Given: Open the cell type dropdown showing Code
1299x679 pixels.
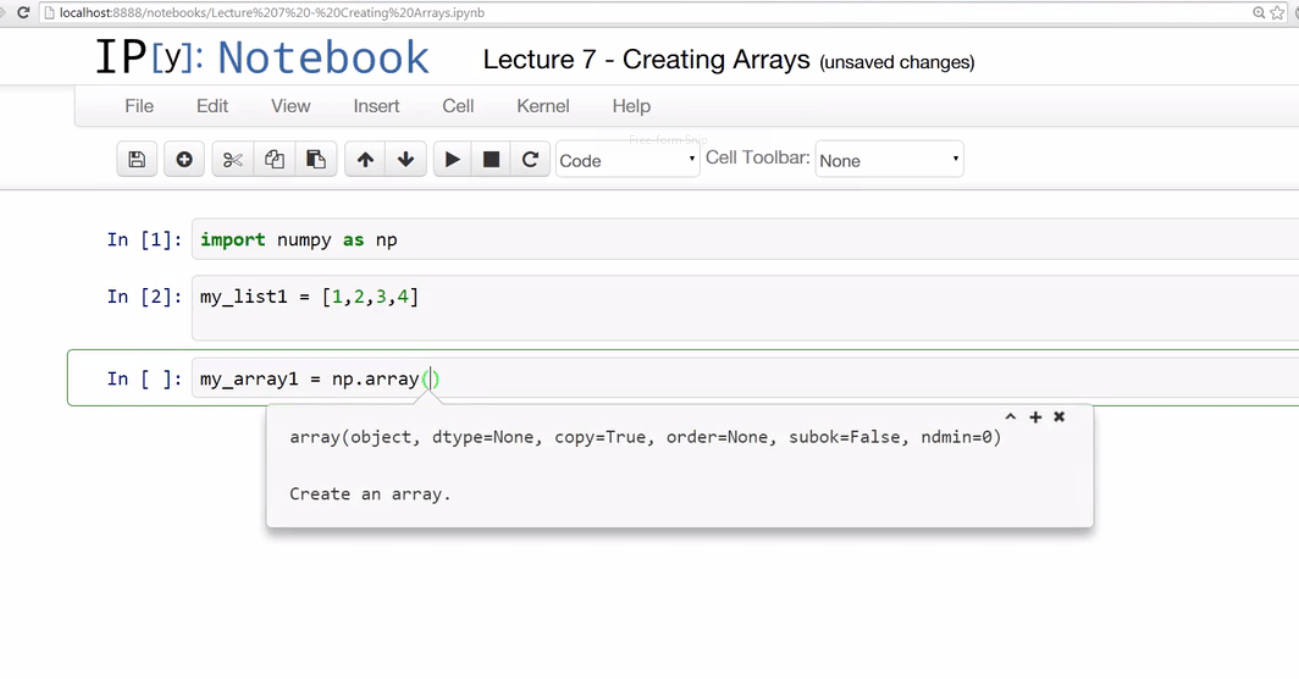Looking at the screenshot, I should (x=627, y=159).
